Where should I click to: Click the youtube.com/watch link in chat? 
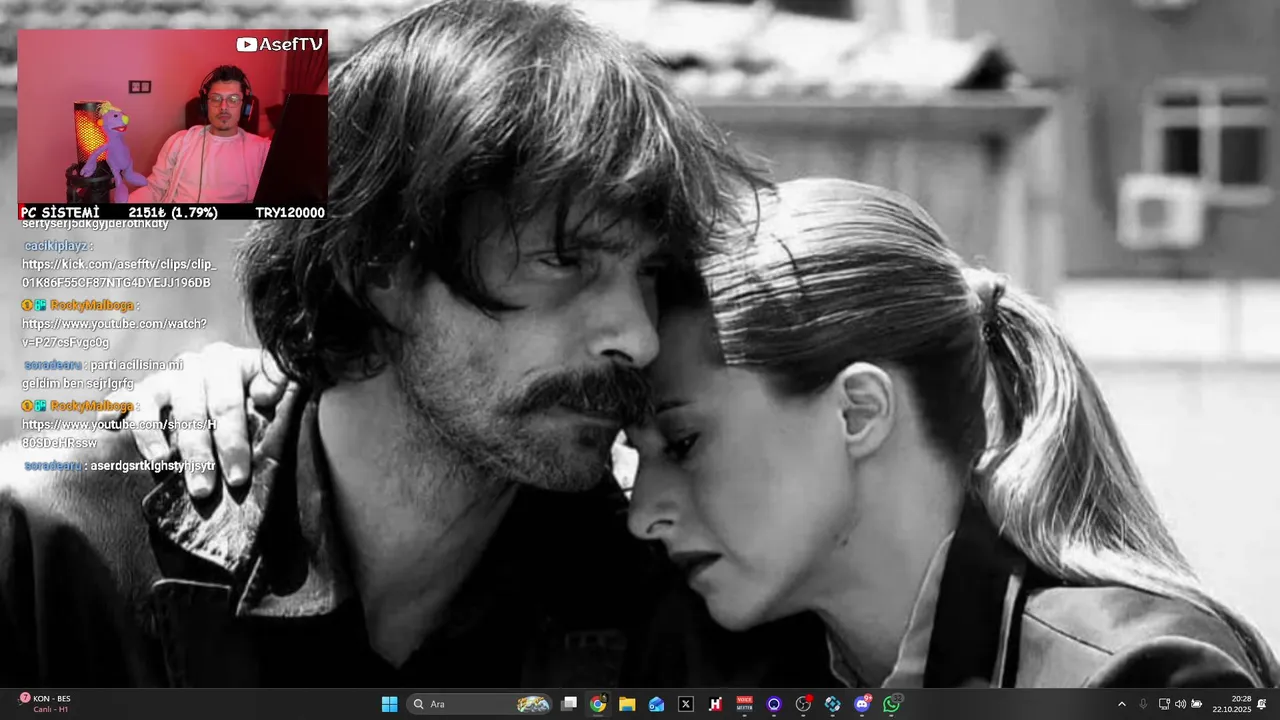(x=114, y=333)
